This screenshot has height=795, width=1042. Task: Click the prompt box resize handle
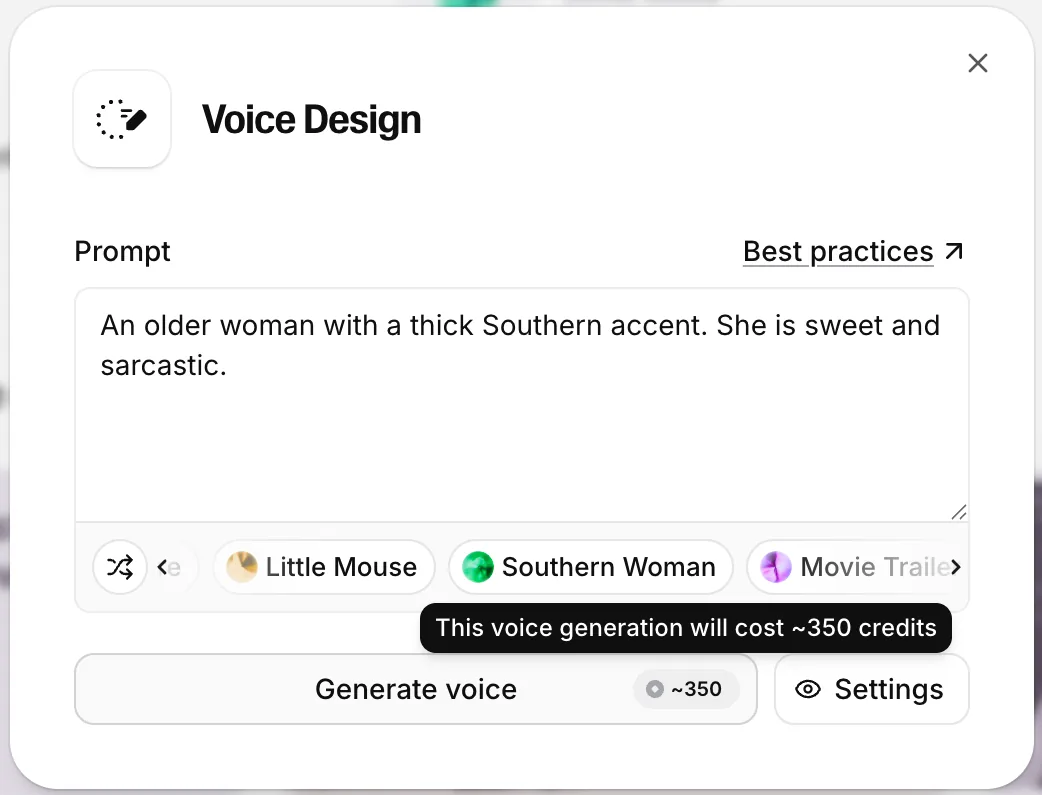point(958,512)
